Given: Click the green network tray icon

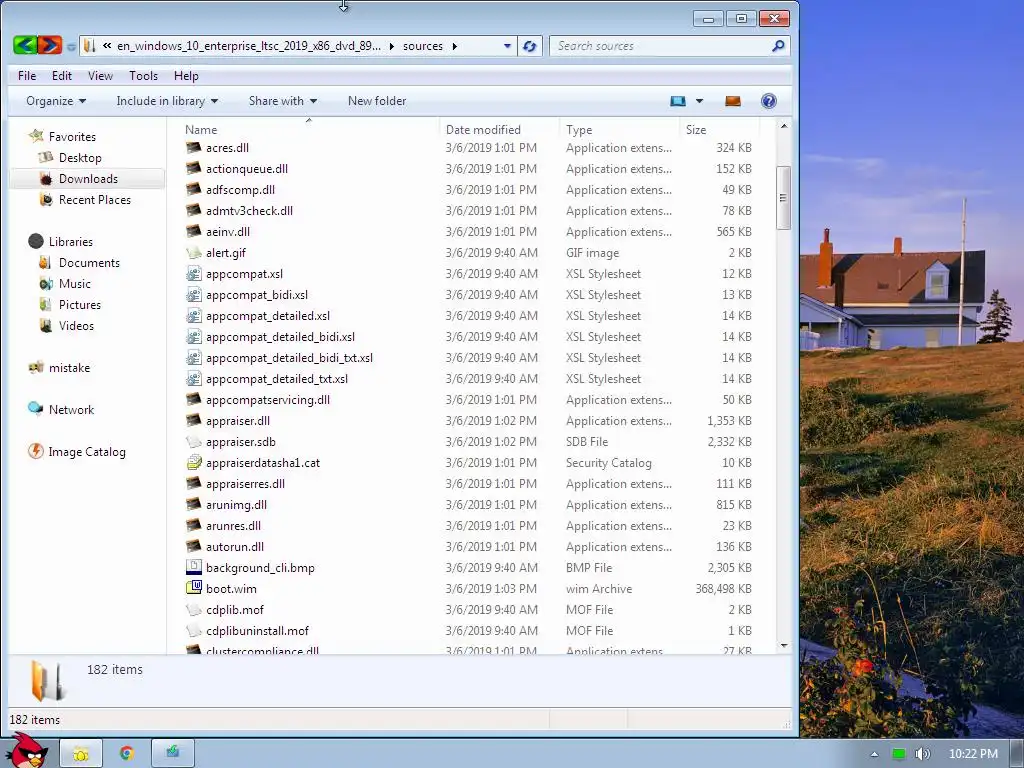Looking at the screenshot, I should point(899,754).
